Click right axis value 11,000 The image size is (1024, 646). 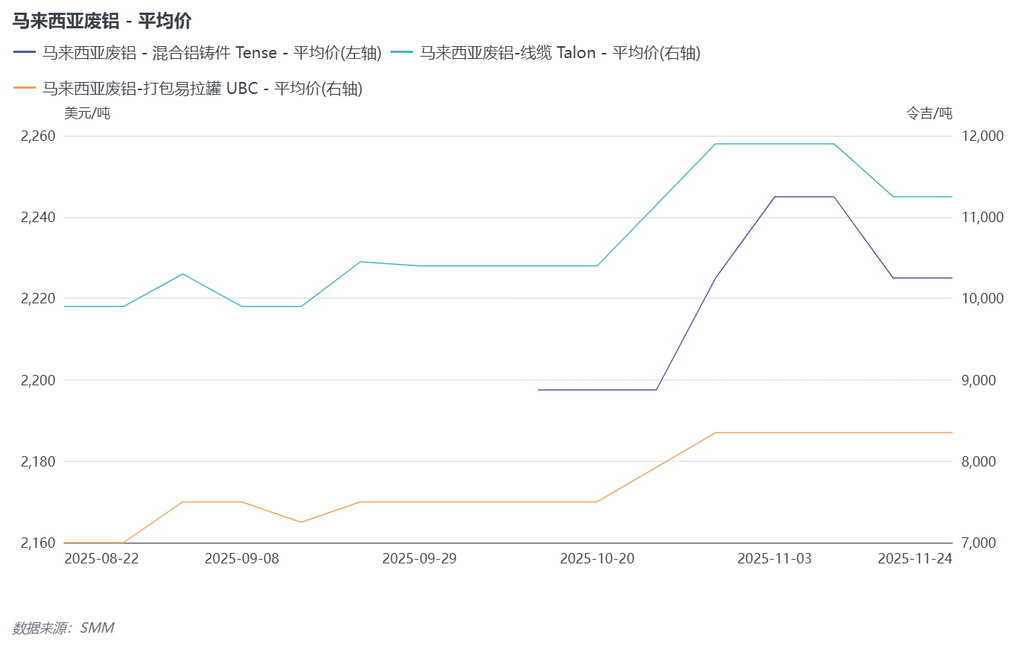click(983, 218)
